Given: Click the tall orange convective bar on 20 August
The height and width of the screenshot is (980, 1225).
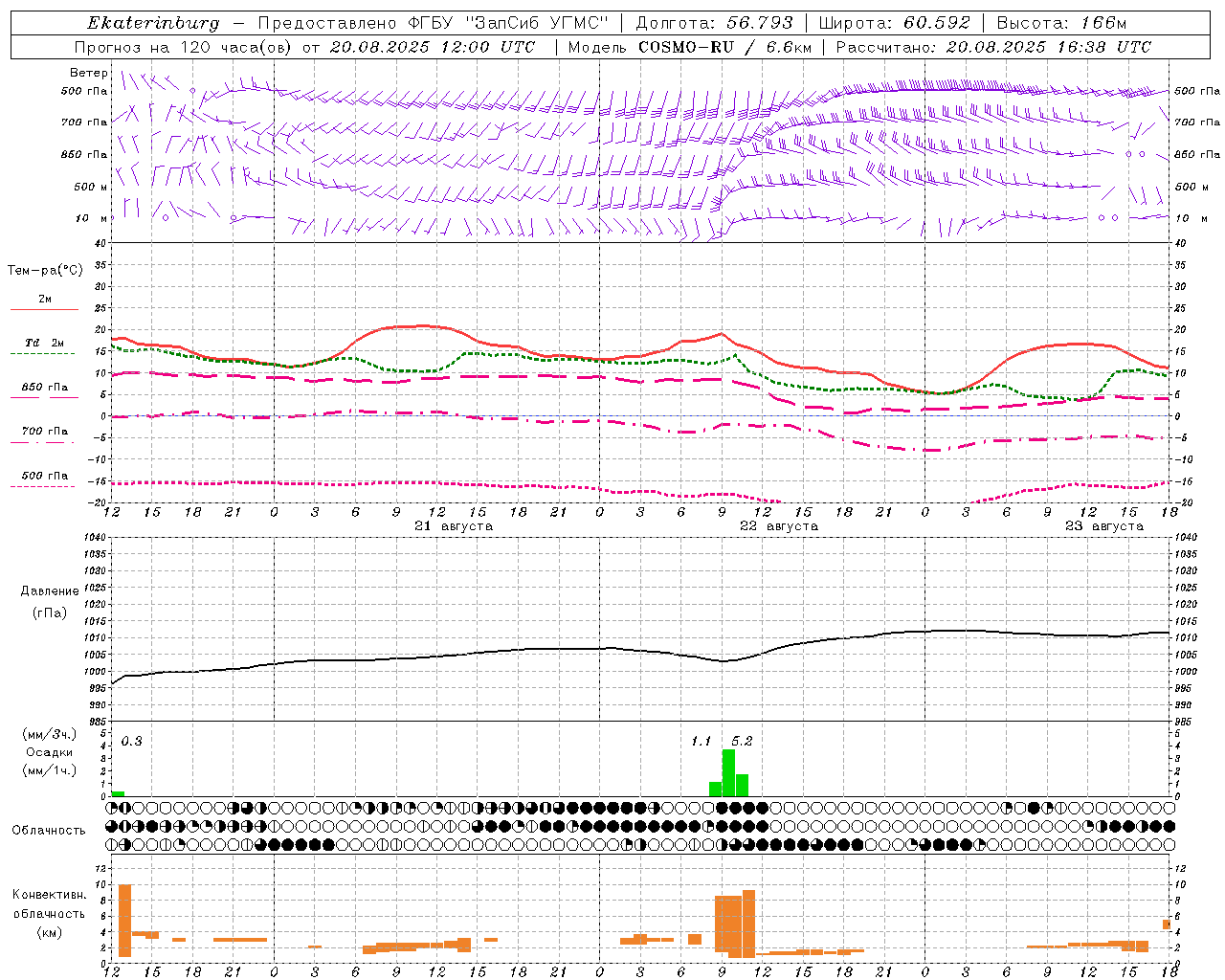Looking at the screenshot, I should click(124, 921).
